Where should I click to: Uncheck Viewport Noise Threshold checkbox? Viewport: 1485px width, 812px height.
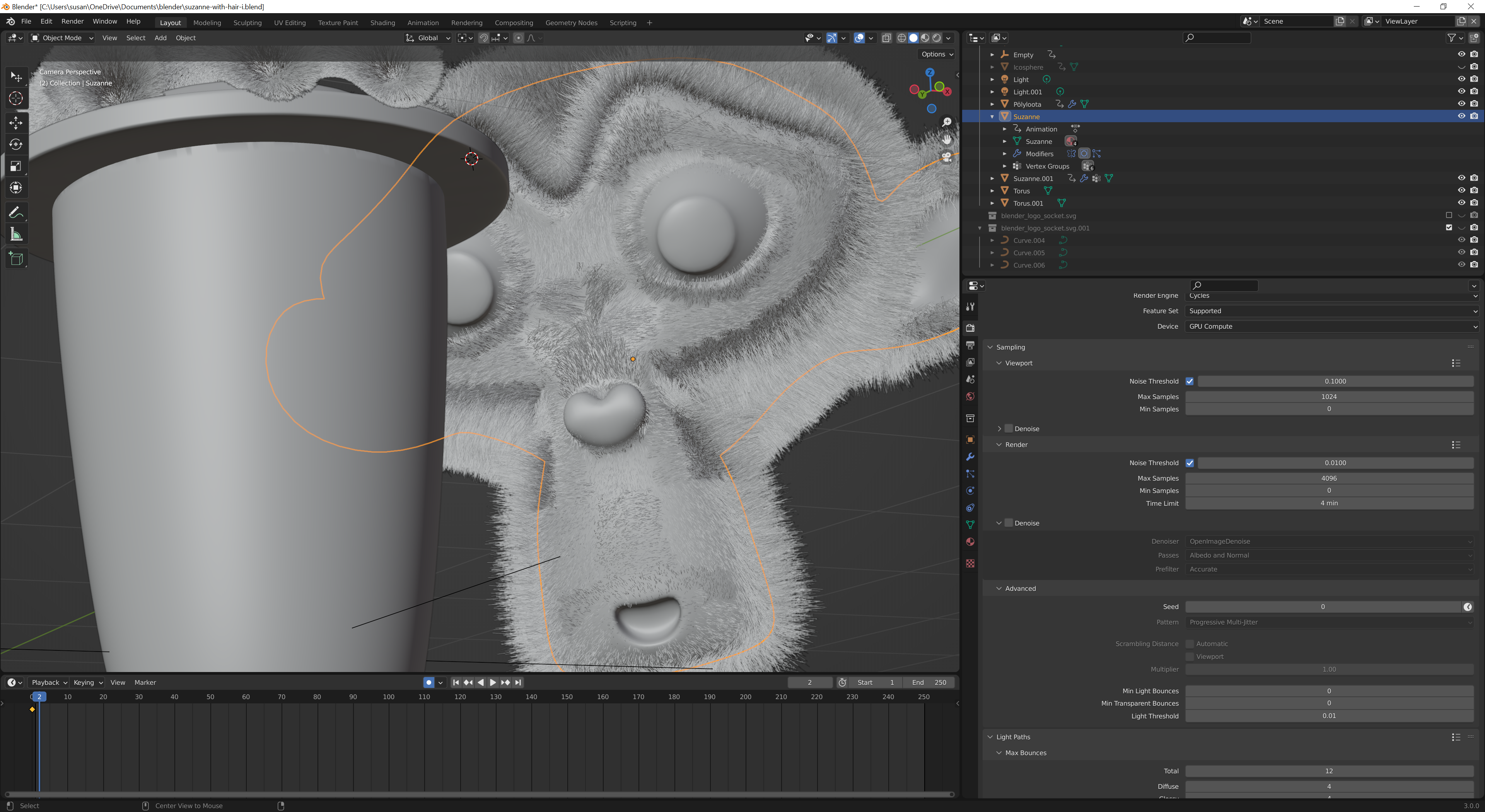[1189, 381]
